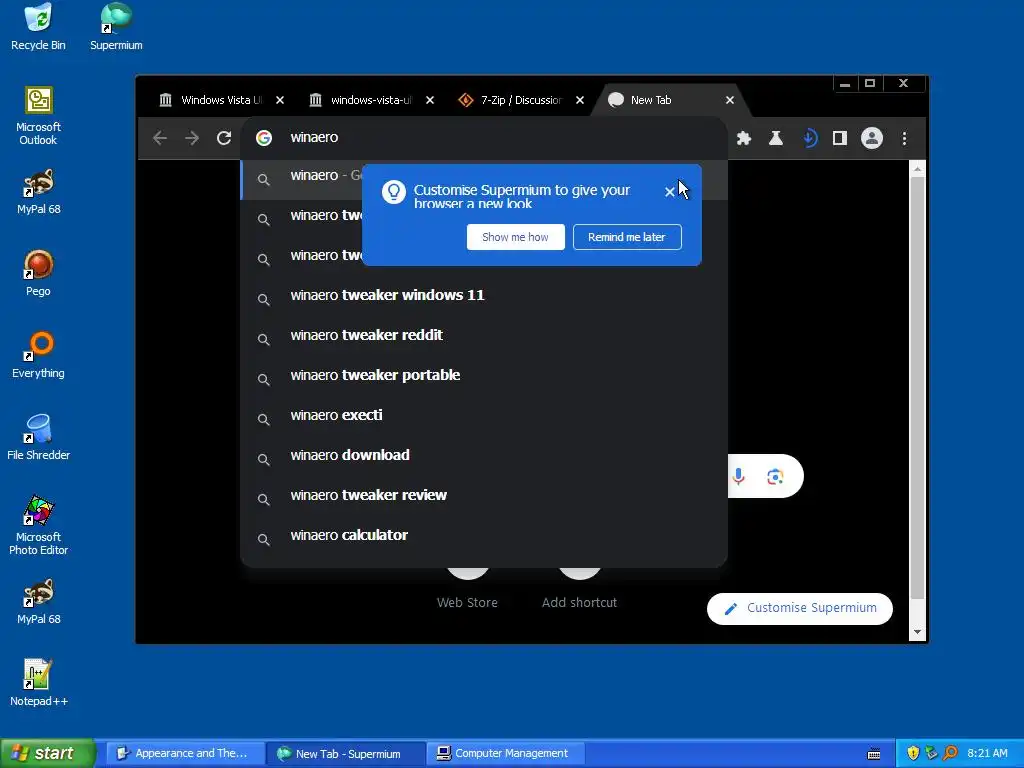
Task: Open Google Lens image search icon
Action: coord(775,477)
